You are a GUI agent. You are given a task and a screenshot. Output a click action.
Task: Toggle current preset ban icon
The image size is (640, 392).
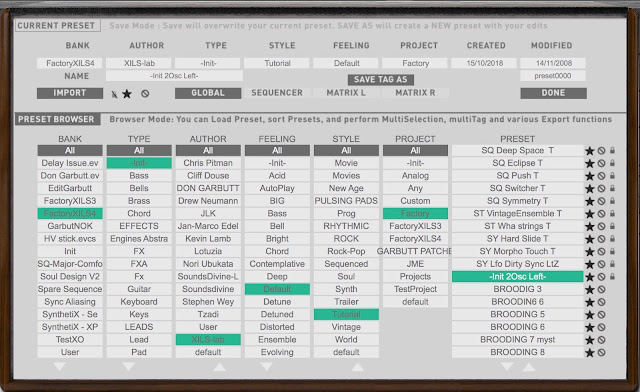pyautogui.click(x=145, y=94)
